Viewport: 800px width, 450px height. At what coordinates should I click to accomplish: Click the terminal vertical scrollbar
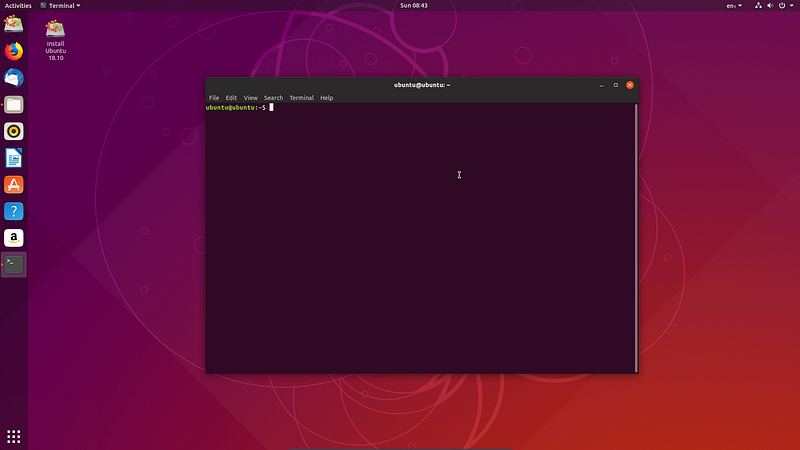coord(636,238)
